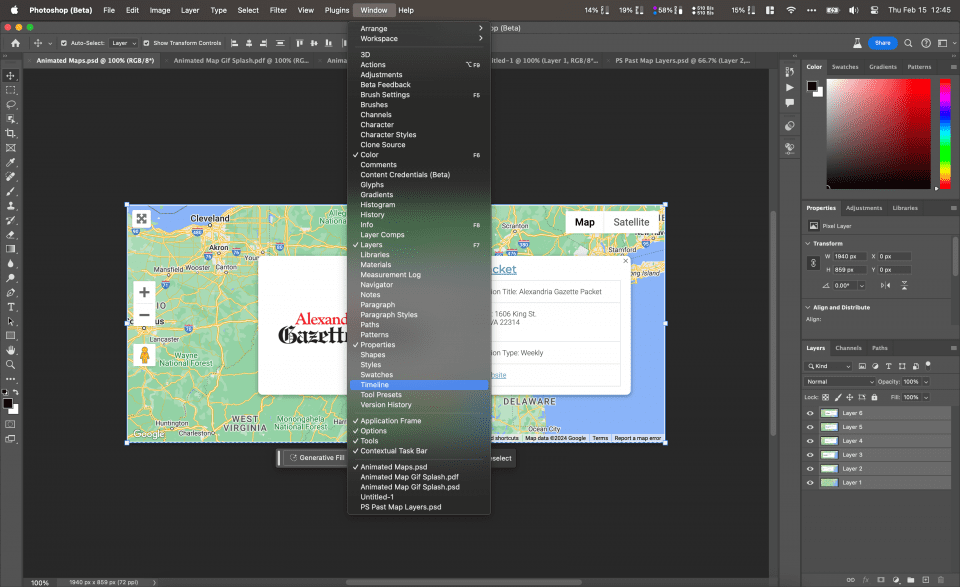Open the Opacity dropdown in Layers panel
960x587 pixels.
[926, 382]
